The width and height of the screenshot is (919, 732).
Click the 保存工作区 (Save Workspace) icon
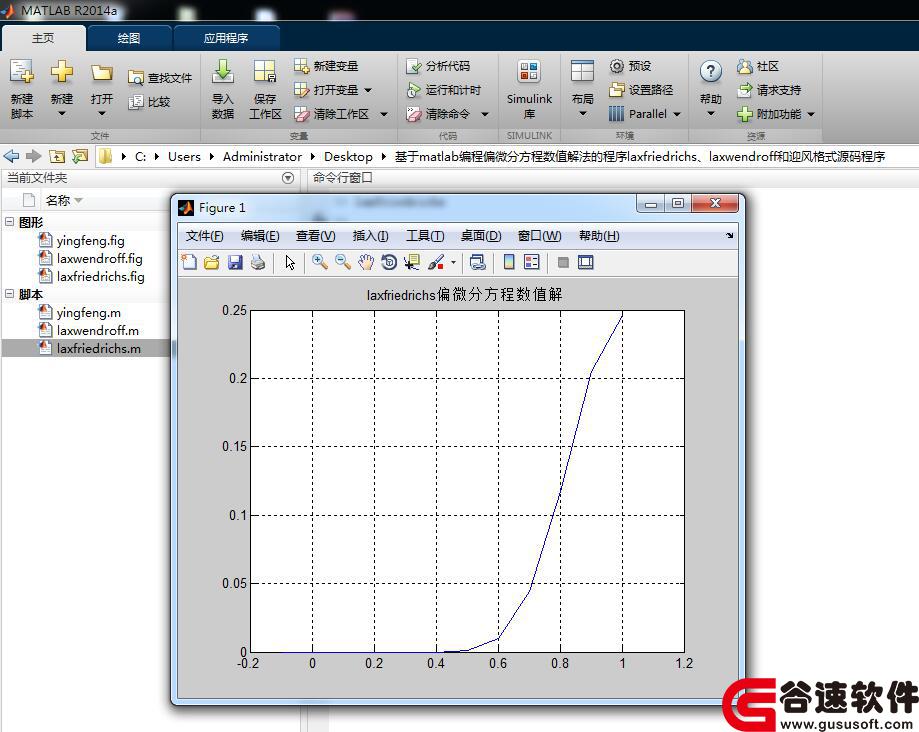pyautogui.click(x=264, y=72)
